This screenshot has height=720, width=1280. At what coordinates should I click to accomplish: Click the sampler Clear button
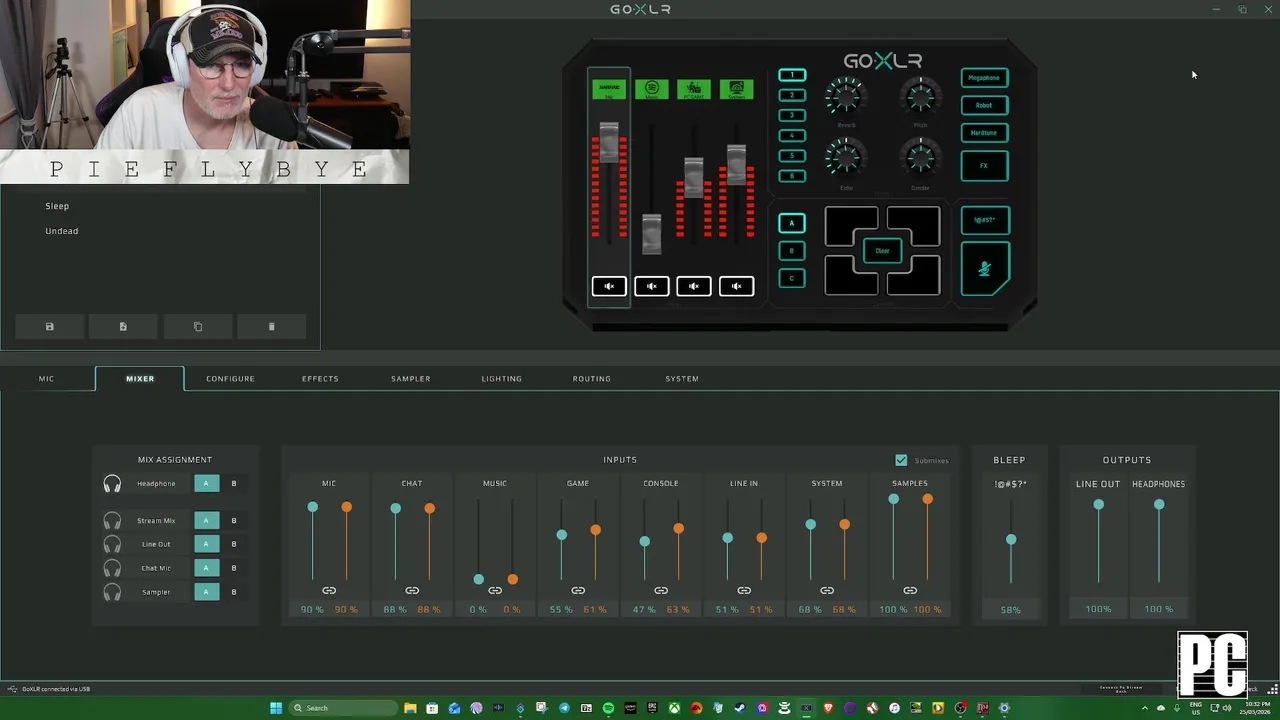click(x=882, y=251)
